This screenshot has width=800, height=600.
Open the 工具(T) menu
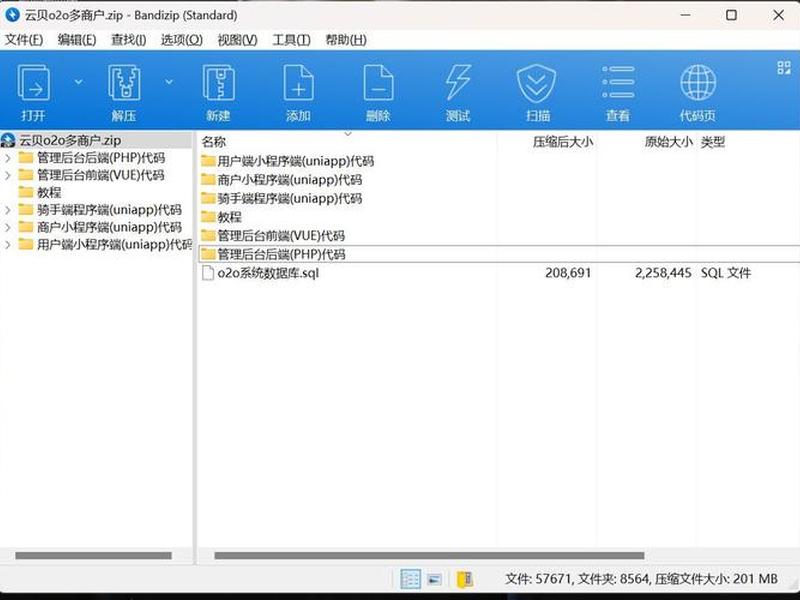tap(291, 40)
